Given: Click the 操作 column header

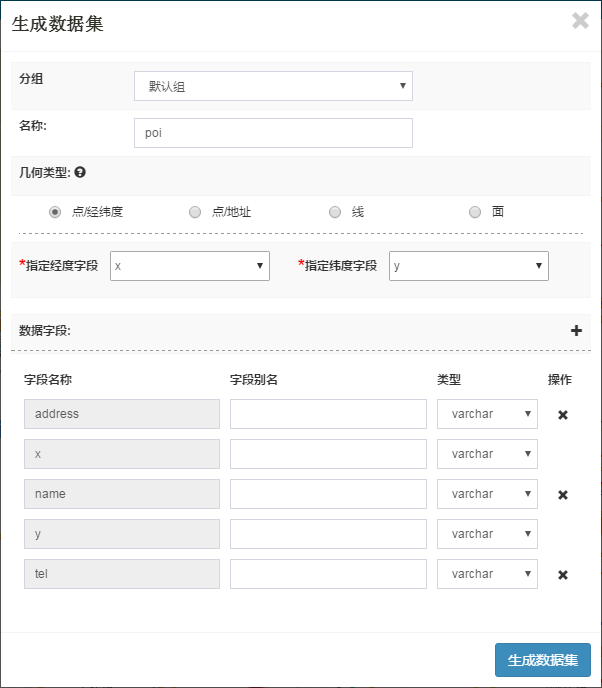Looking at the screenshot, I should 559,380.
